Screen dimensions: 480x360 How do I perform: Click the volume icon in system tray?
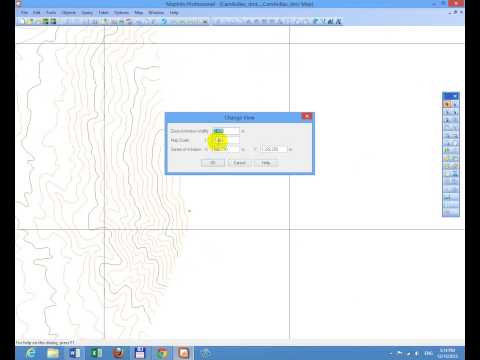tap(417, 353)
